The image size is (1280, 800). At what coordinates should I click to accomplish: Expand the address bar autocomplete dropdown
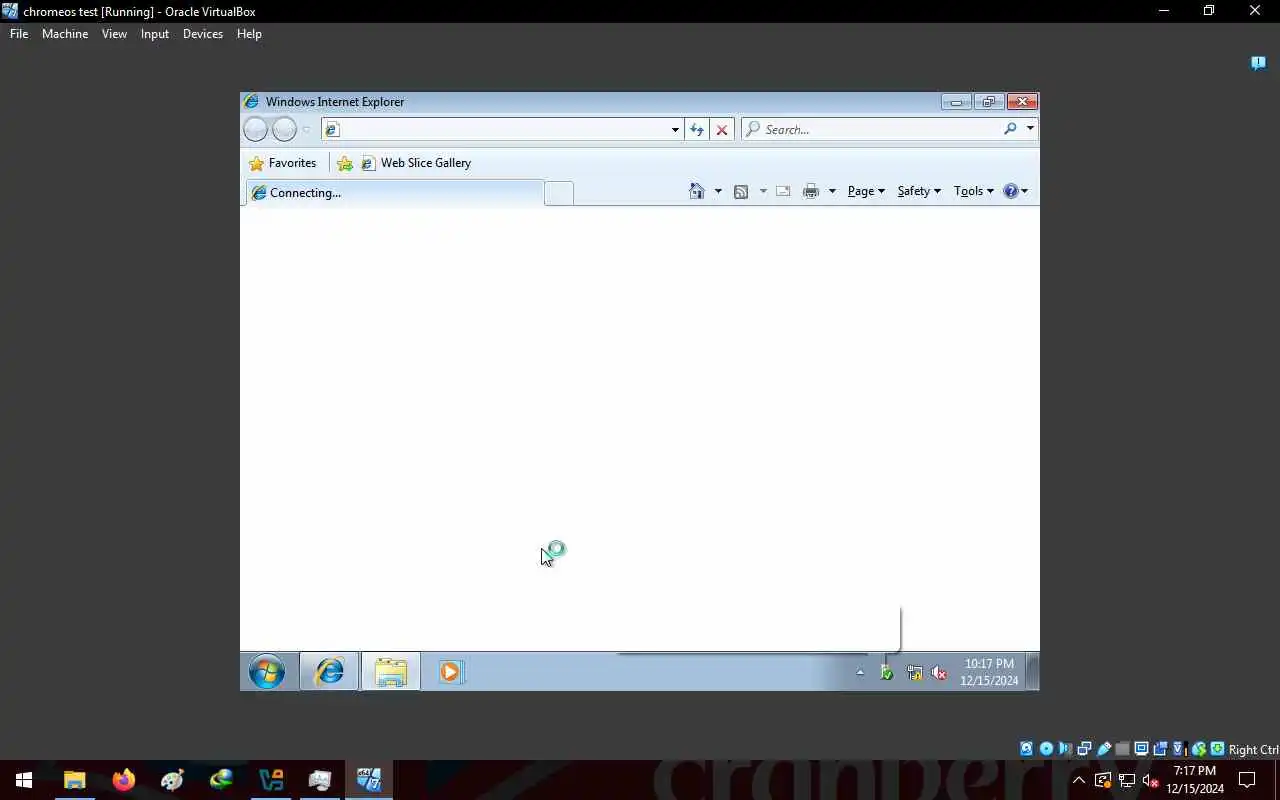point(675,129)
